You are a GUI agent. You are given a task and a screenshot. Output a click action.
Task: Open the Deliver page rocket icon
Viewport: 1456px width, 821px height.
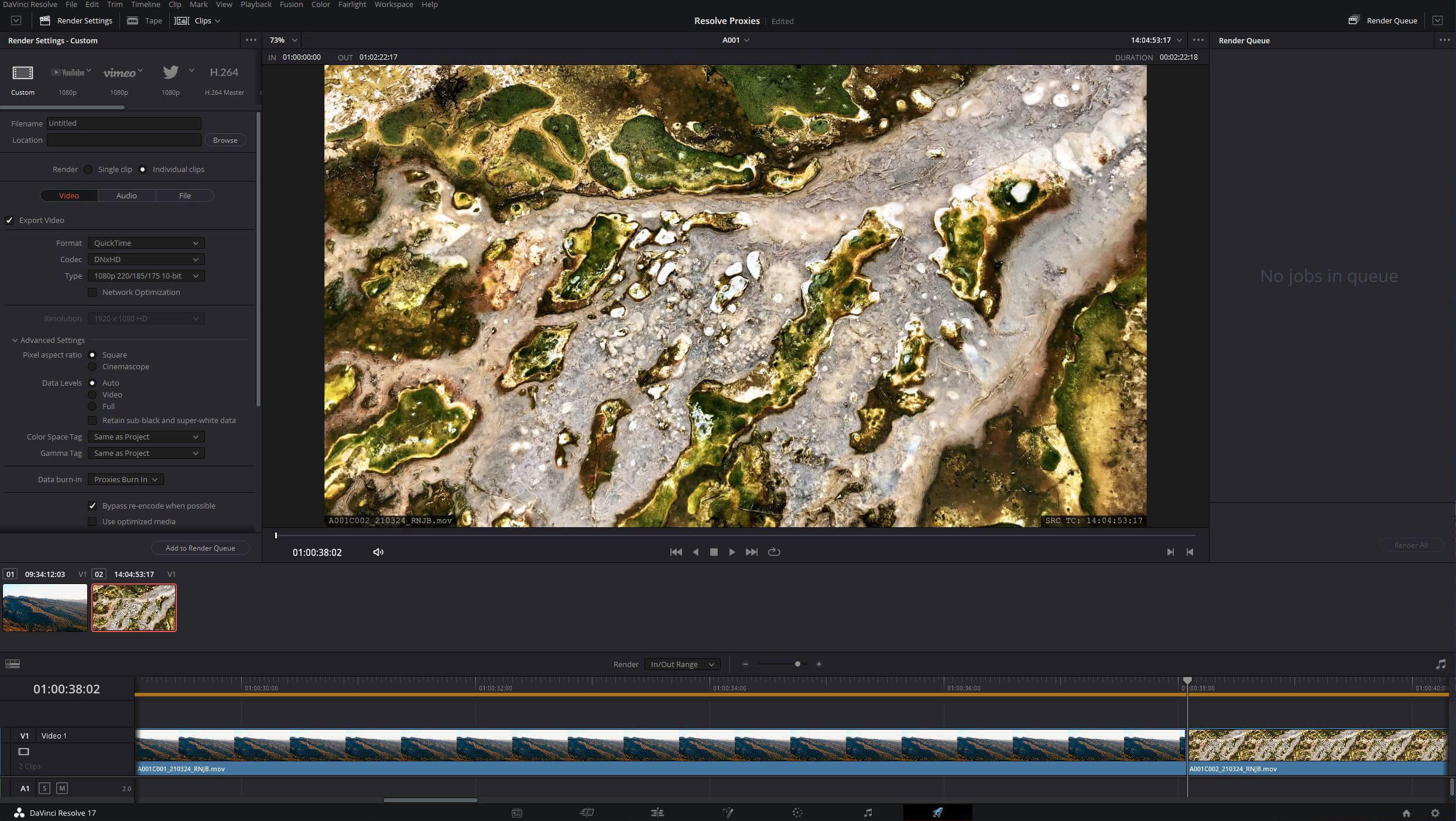[x=937, y=812]
